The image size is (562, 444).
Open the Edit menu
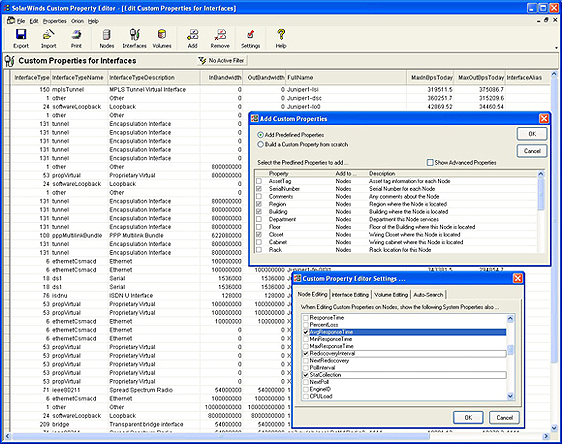[x=34, y=21]
